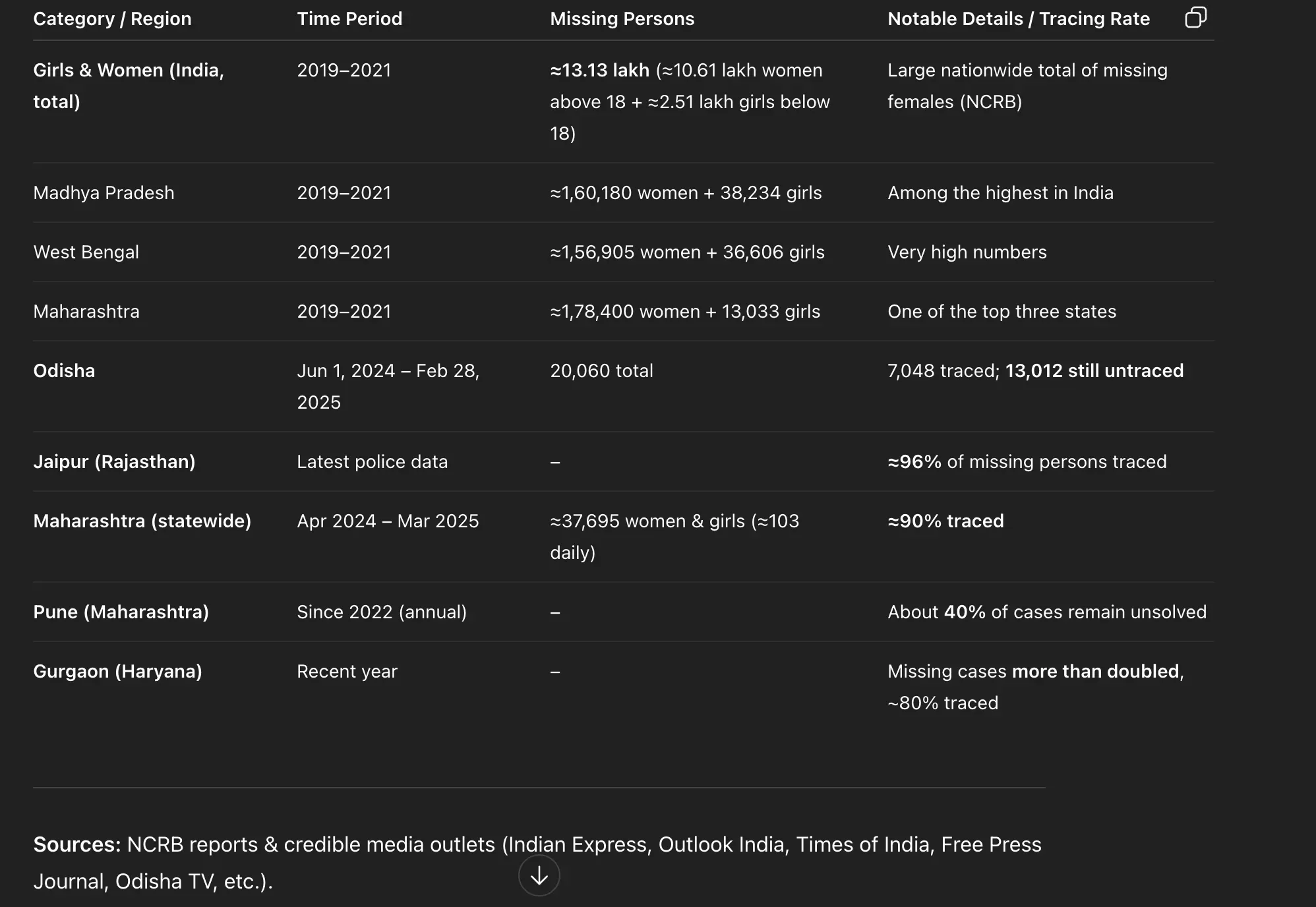Click the '≈90% traced' cell
Screen dimensions: 1316x907
[x=945, y=521]
